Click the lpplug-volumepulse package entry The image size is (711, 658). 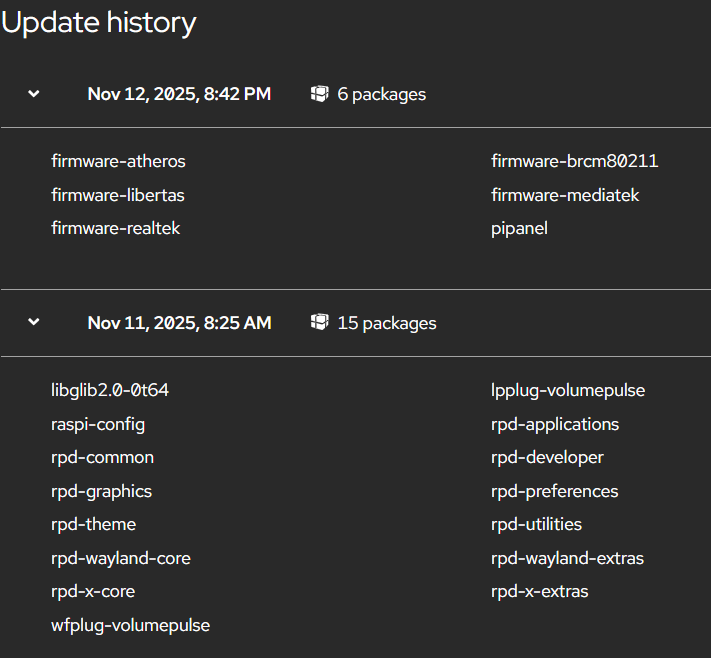(x=568, y=390)
